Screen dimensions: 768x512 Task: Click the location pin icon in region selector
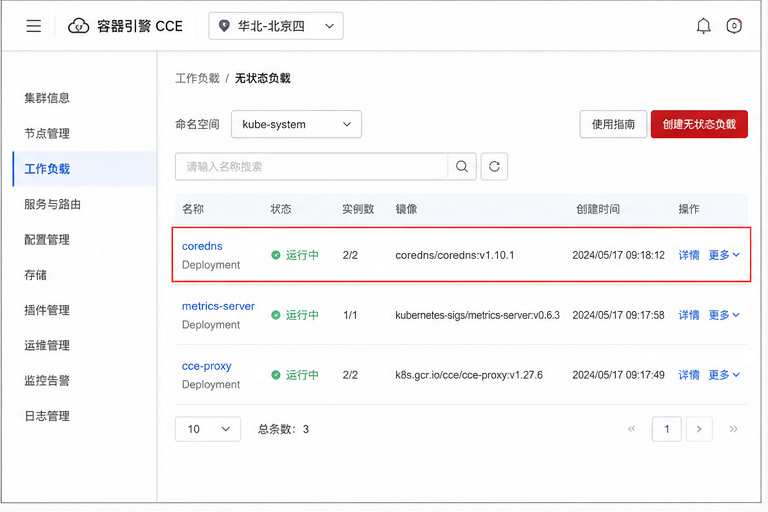click(x=224, y=26)
